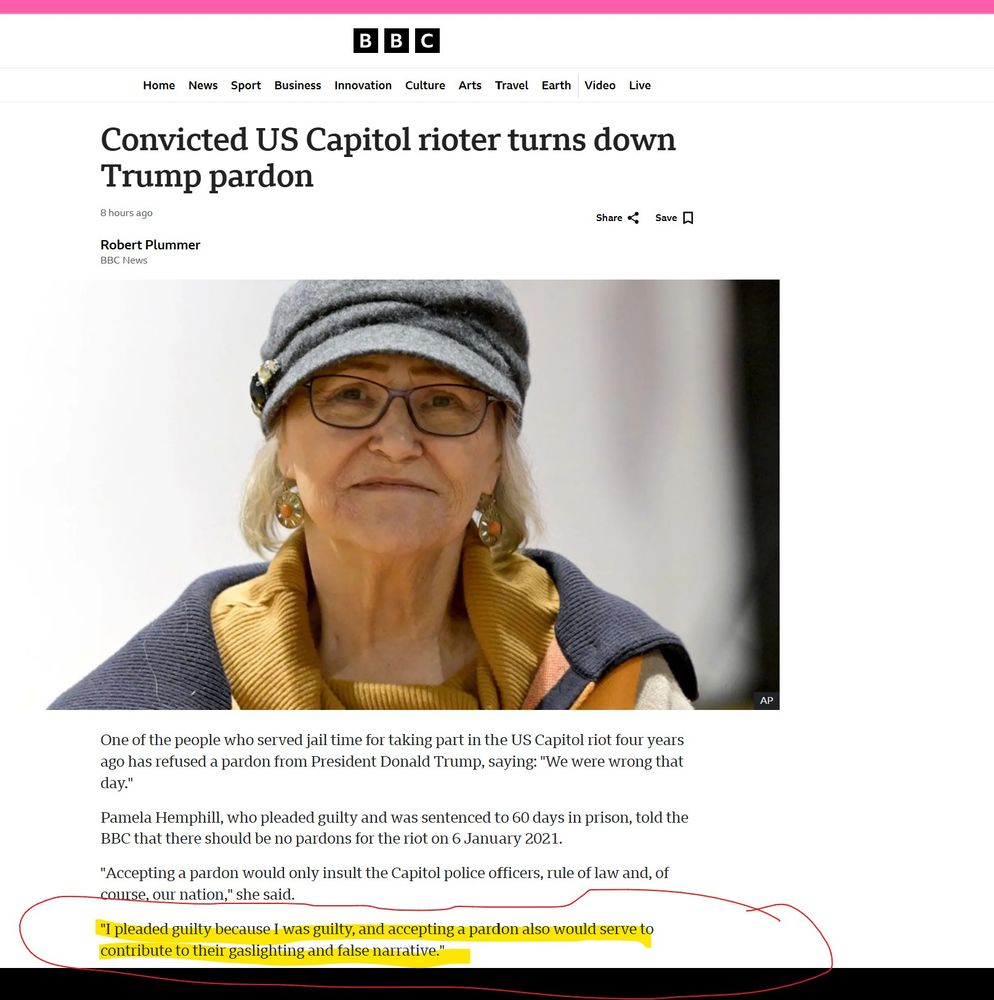Image resolution: width=994 pixels, height=1000 pixels.
Task: Click the article headline about Trump pardon
Action: point(388,158)
